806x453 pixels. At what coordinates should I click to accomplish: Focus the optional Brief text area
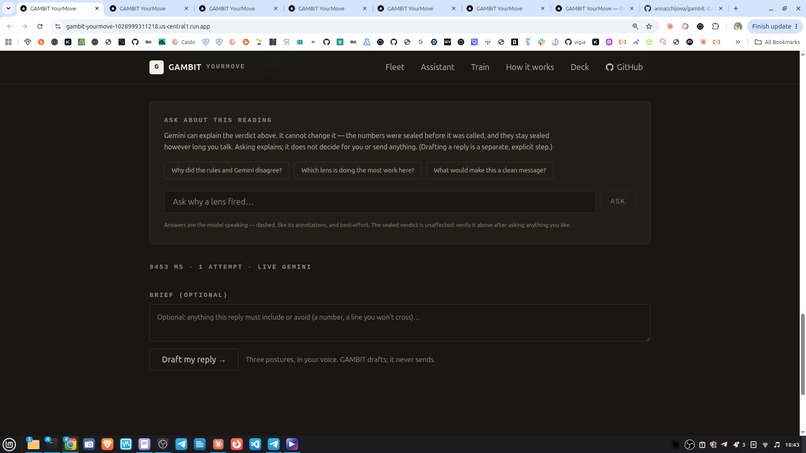399,323
